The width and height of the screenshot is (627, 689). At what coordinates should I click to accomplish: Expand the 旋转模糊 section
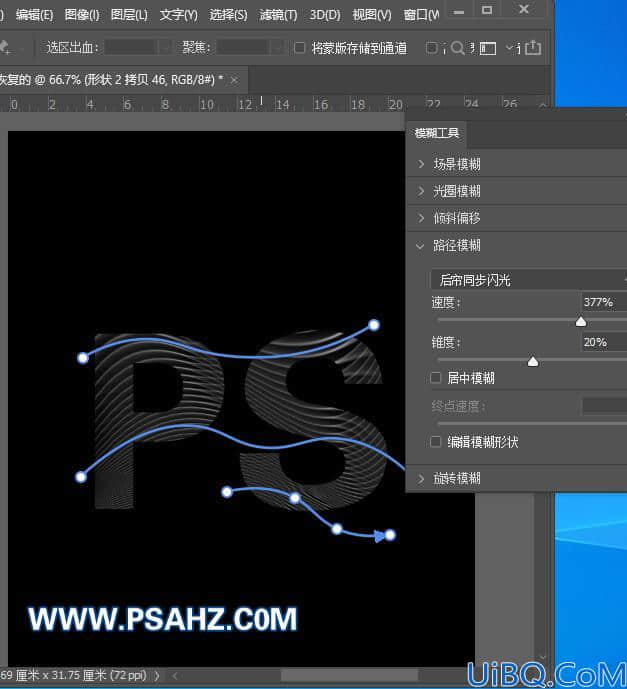[x=421, y=478]
